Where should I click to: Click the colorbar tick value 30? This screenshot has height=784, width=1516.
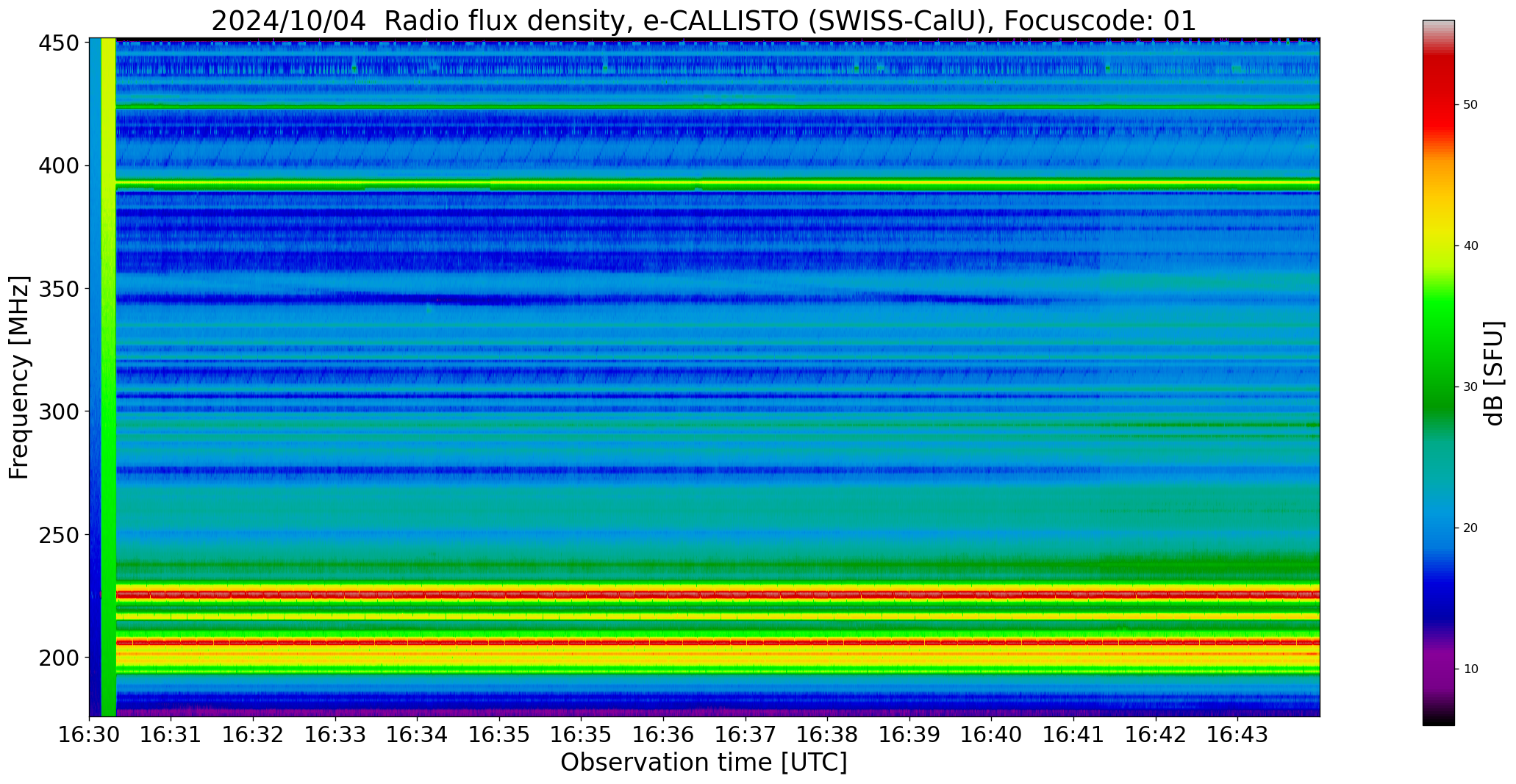tap(1470, 387)
